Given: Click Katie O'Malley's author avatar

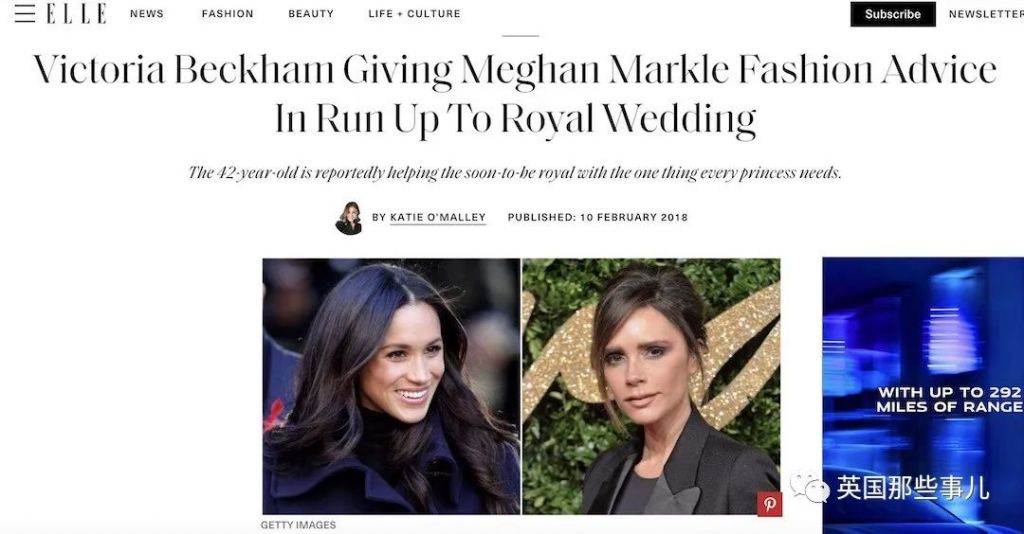Looking at the screenshot, I should (349, 217).
